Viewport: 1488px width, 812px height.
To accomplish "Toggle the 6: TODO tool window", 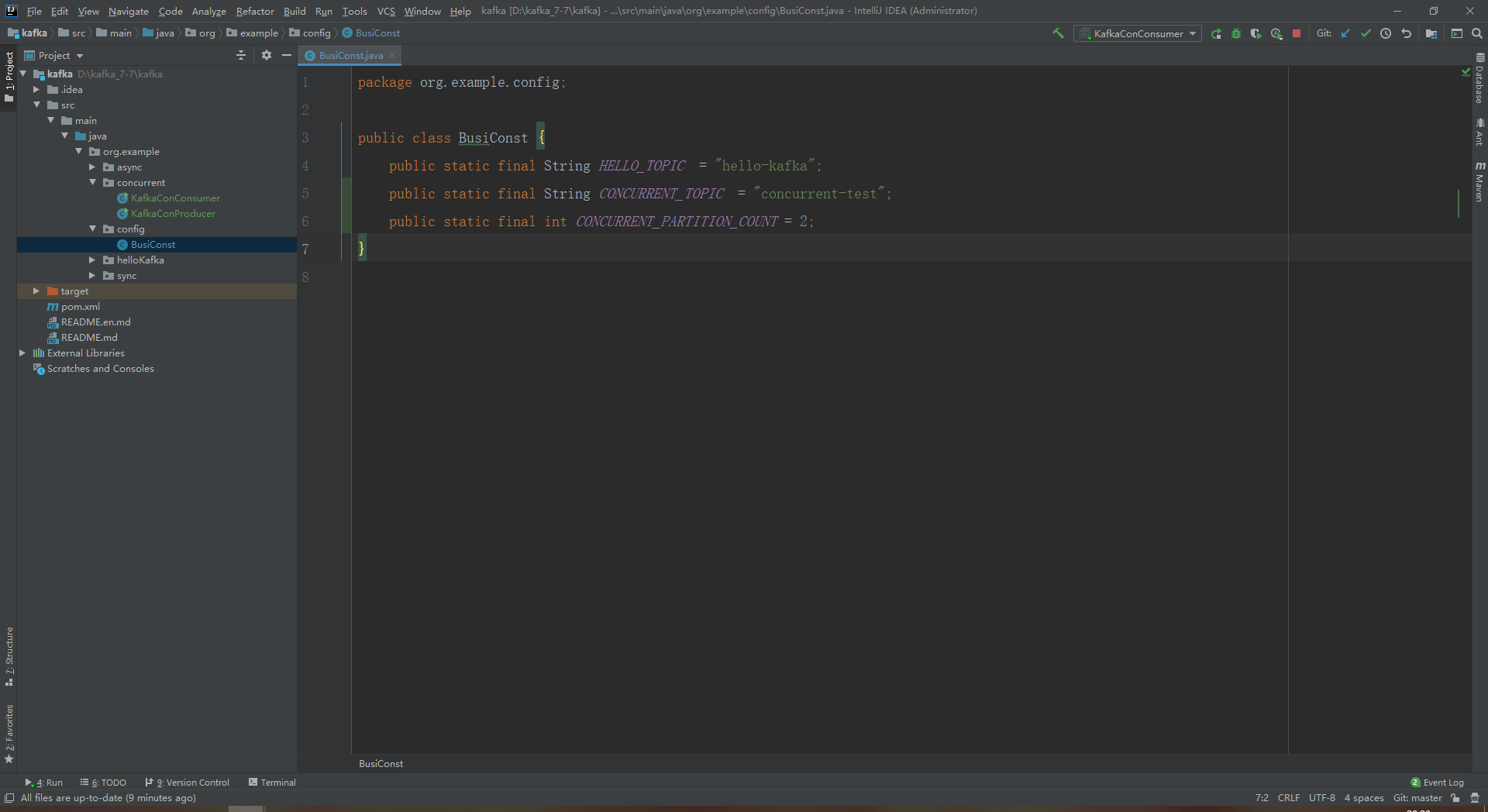I will point(103,783).
